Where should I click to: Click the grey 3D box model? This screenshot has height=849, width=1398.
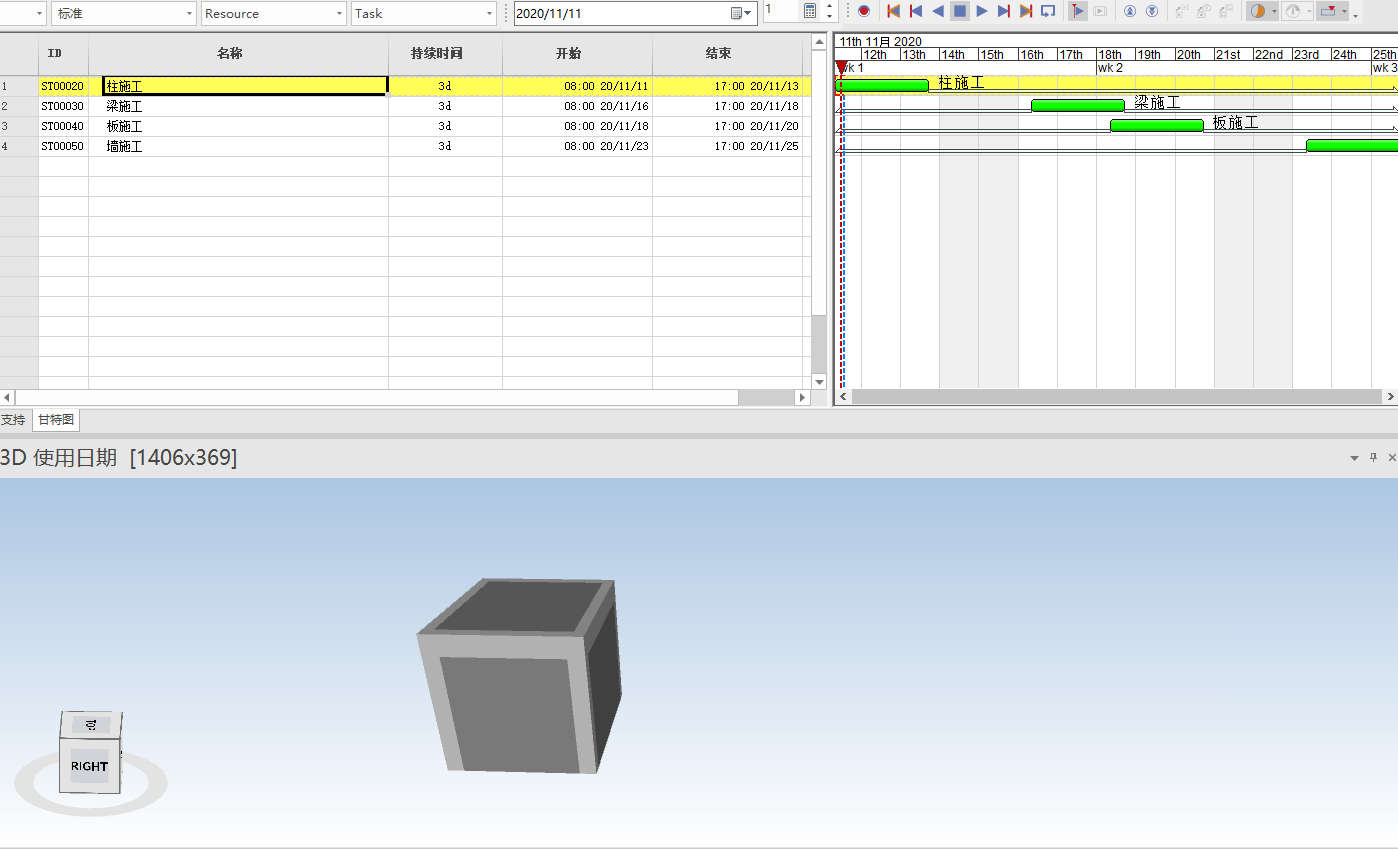click(x=519, y=676)
